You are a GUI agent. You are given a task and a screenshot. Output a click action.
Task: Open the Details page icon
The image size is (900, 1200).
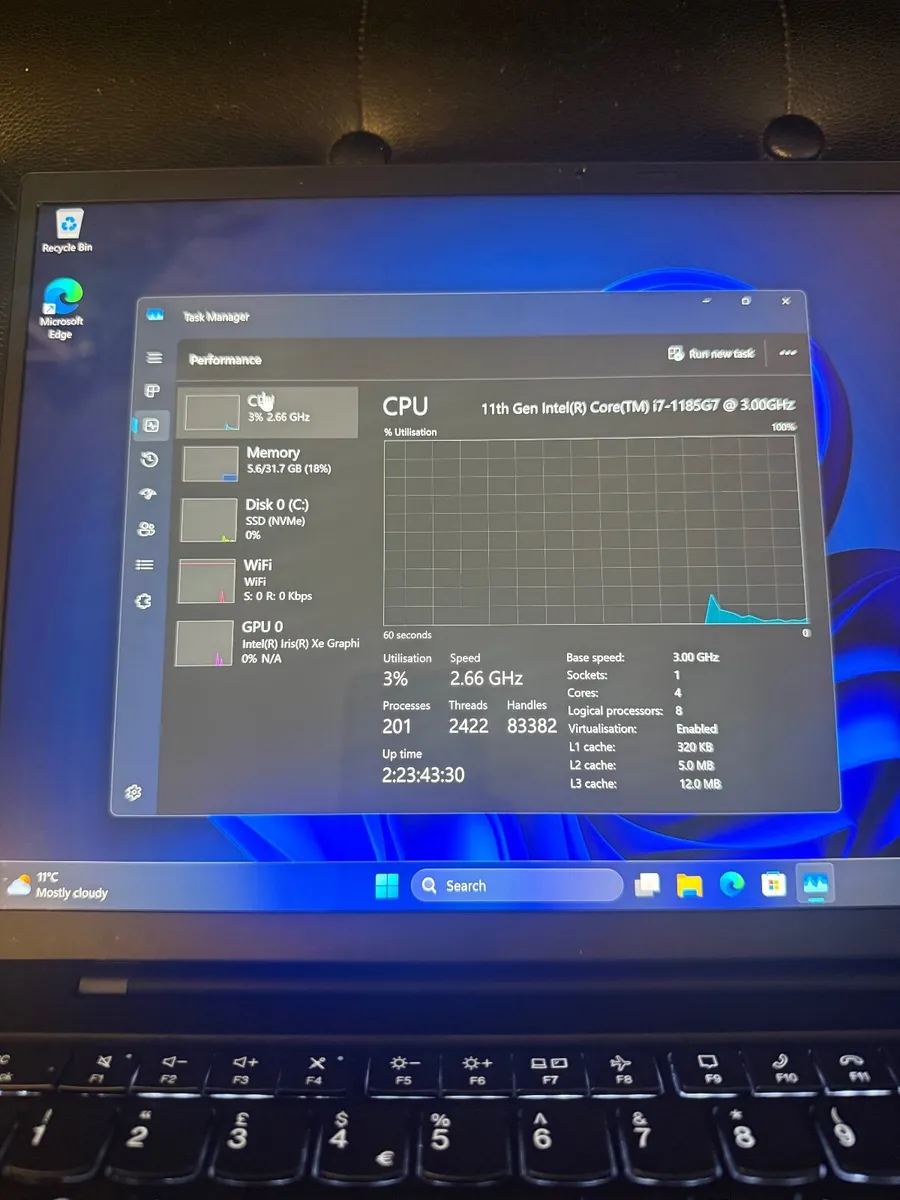pyautogui.click(x=145, y=565)
